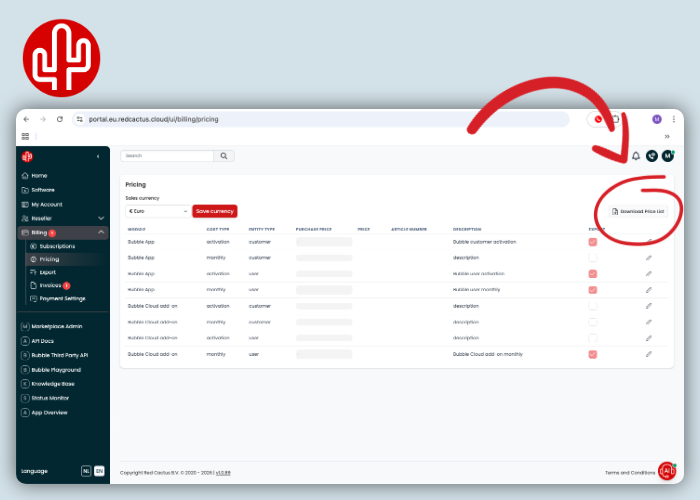Toggle export checkbox for Bubble user monthly
The width and height of the screenshot is (700, 500).
tap(593, 290)
